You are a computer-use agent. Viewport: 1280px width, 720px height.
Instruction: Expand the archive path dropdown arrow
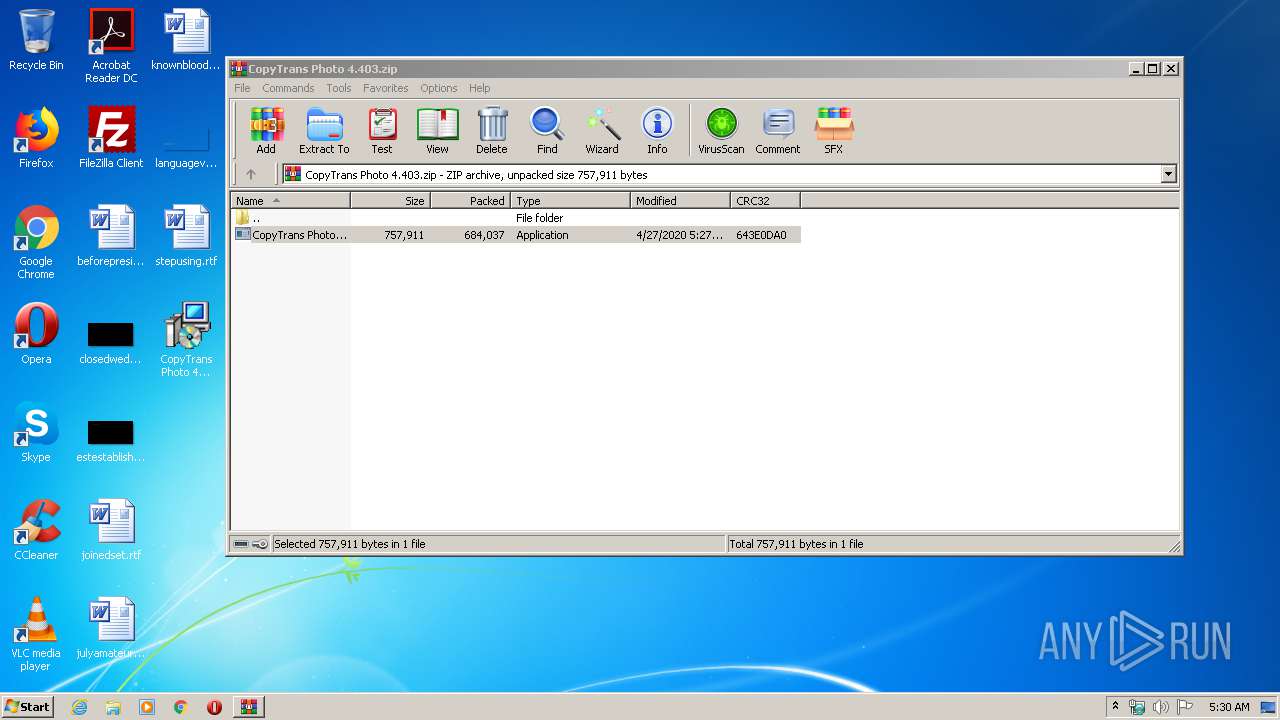click(x=1168, y=174)
